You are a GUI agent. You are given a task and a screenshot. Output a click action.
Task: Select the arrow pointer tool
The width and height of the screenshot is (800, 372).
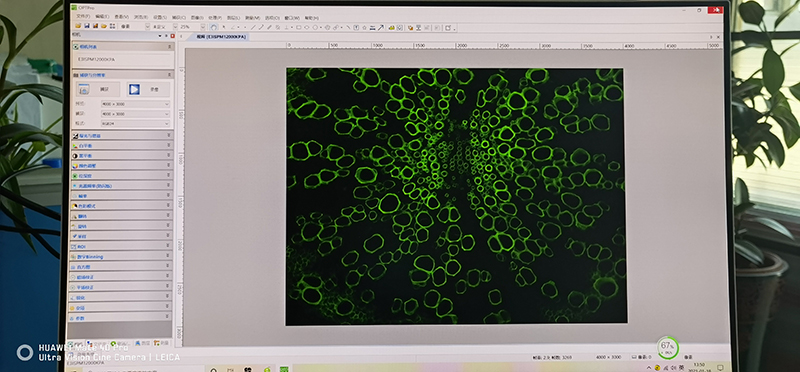223,27
